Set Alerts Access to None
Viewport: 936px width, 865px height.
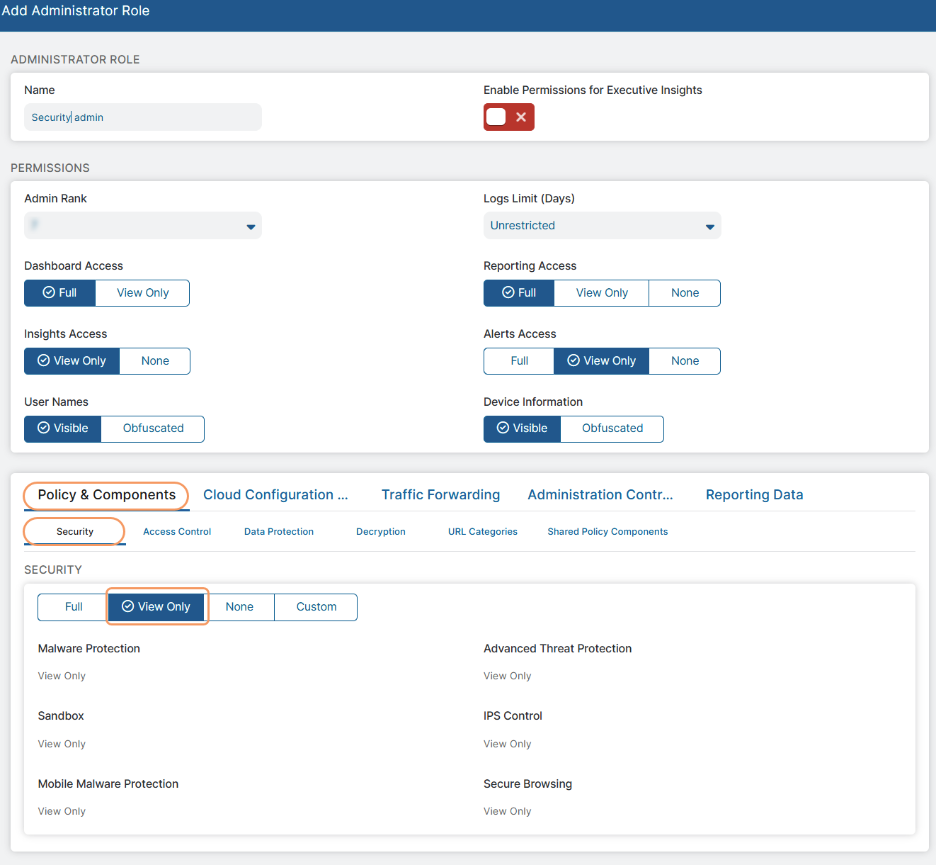pyautogui.click(x=685, y=361)
